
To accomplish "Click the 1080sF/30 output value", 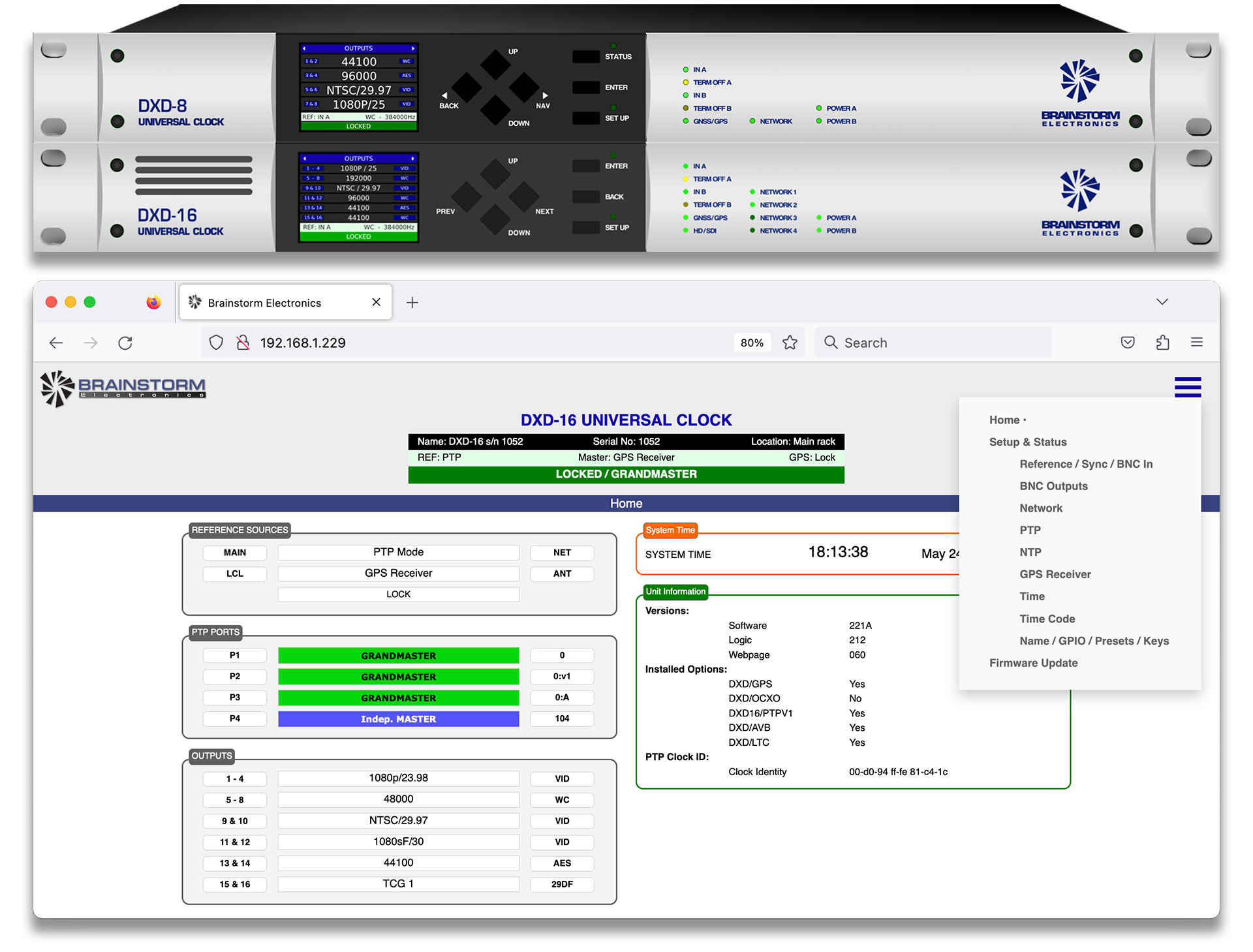I will (x=398, y=842).
